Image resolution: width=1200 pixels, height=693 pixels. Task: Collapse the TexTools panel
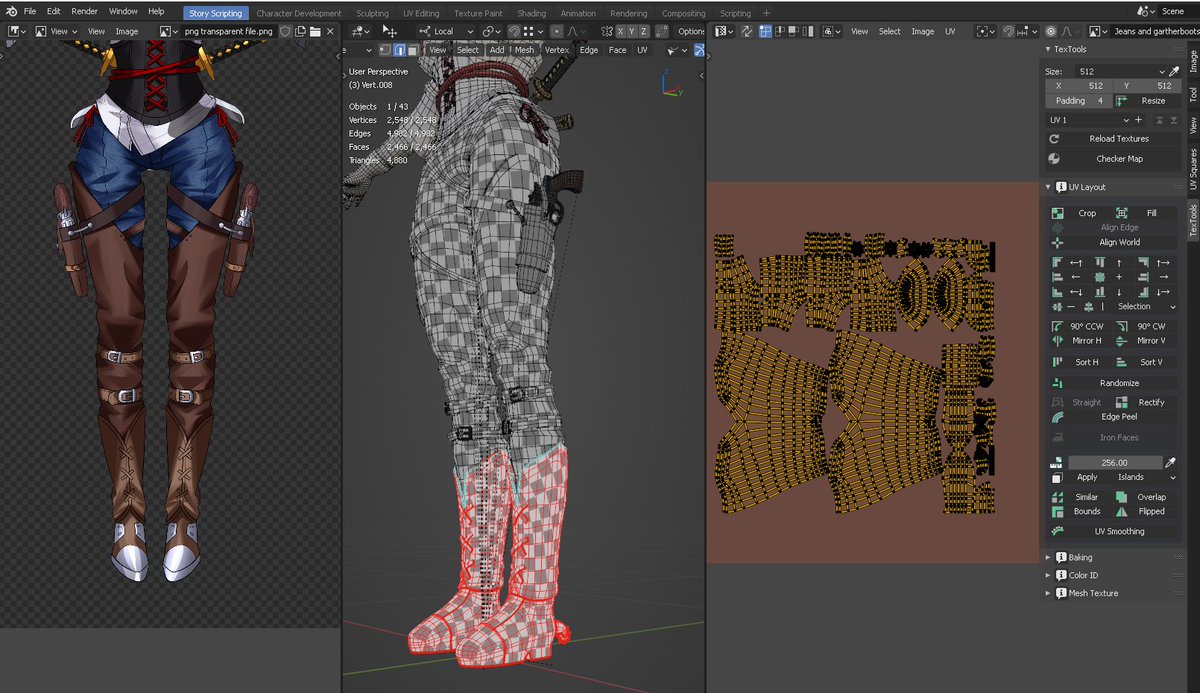coord(1048,50)
